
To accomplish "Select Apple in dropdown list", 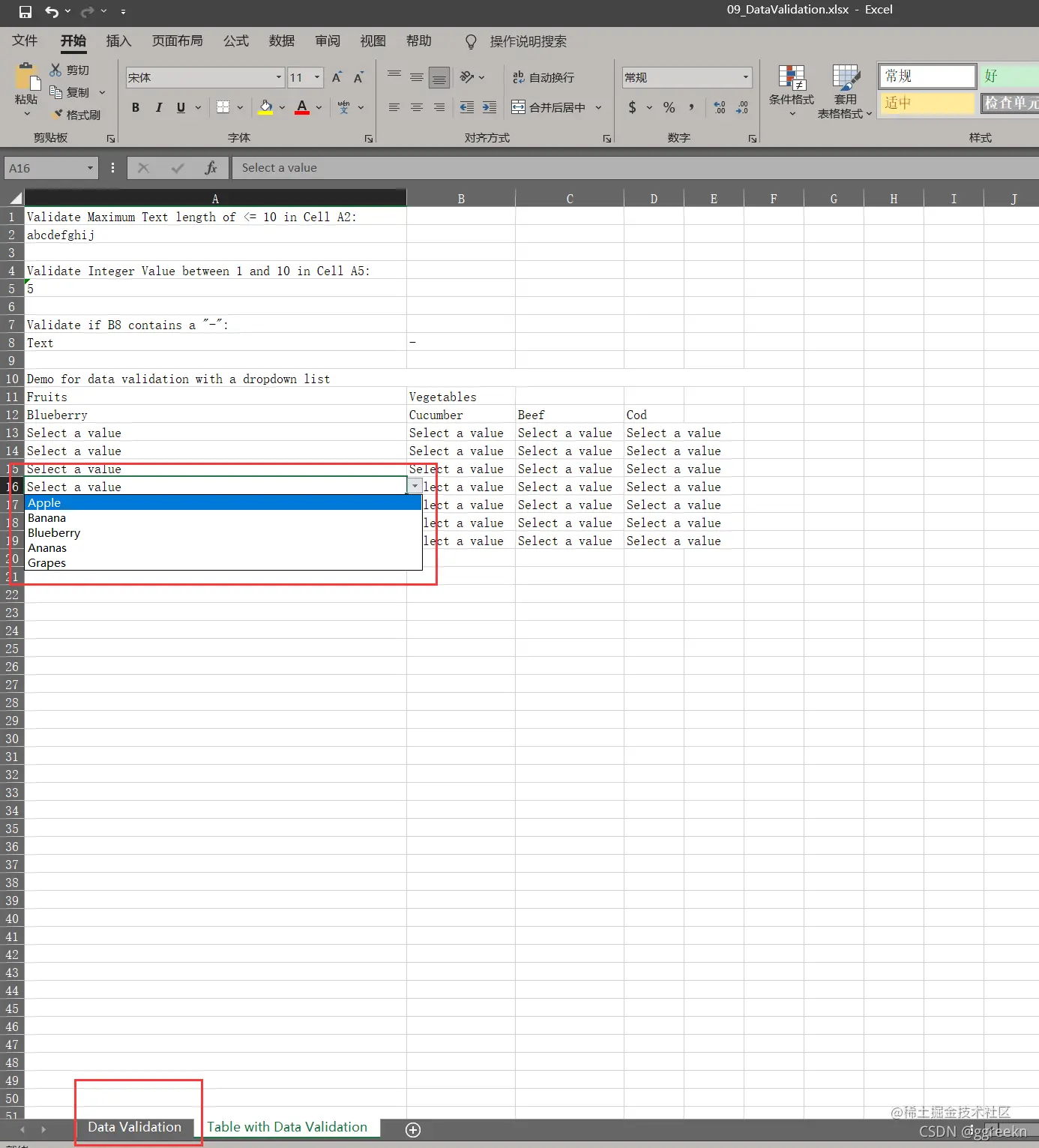I will coord(223,502).
